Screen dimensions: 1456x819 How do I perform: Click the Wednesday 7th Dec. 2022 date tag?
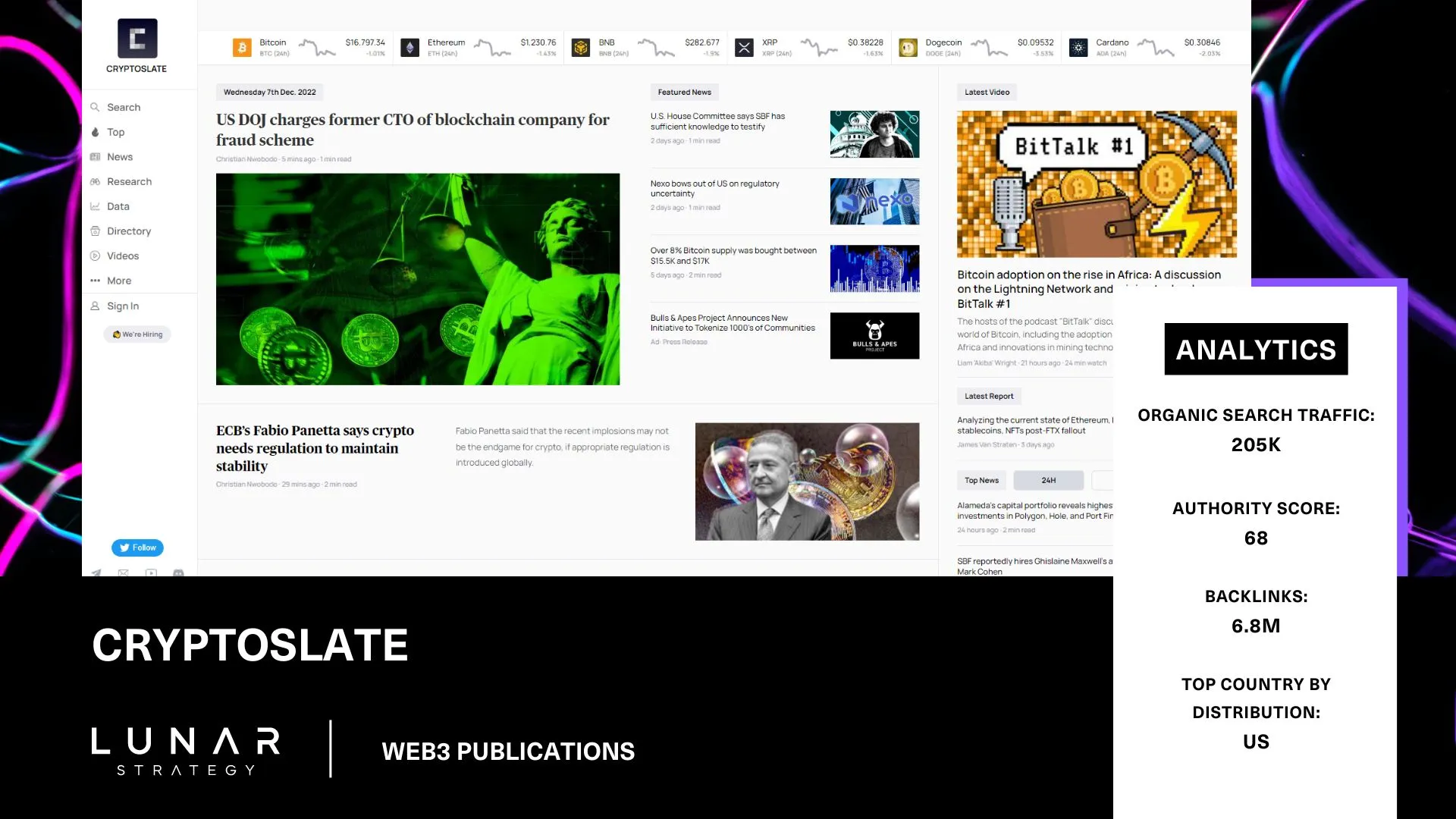point(269,93)
